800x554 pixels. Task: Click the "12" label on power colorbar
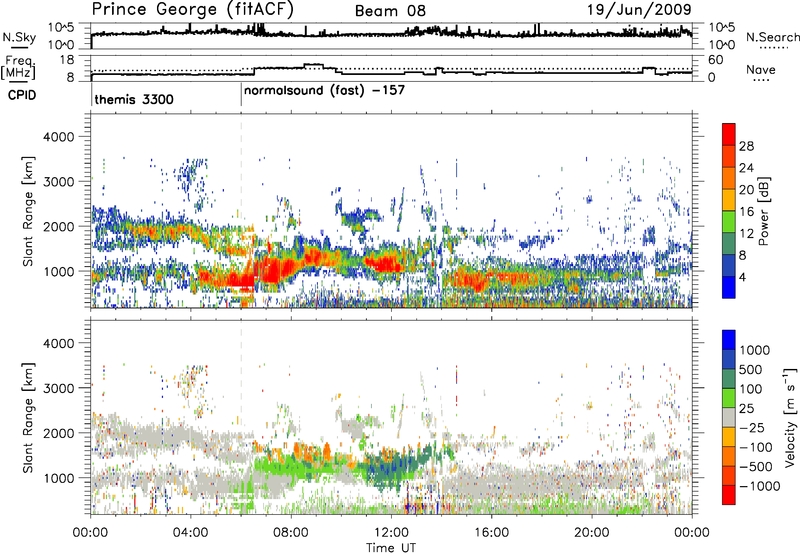(746, 234)
